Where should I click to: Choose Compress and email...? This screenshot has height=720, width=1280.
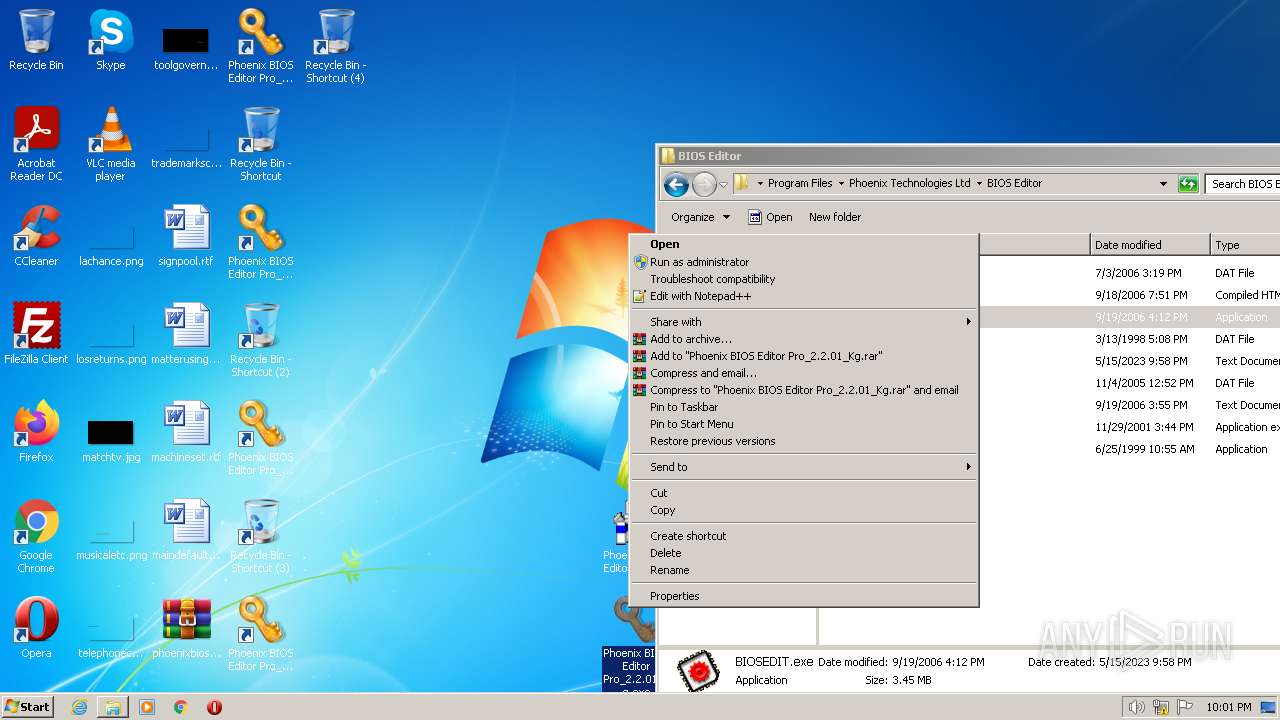pos(804,373)
